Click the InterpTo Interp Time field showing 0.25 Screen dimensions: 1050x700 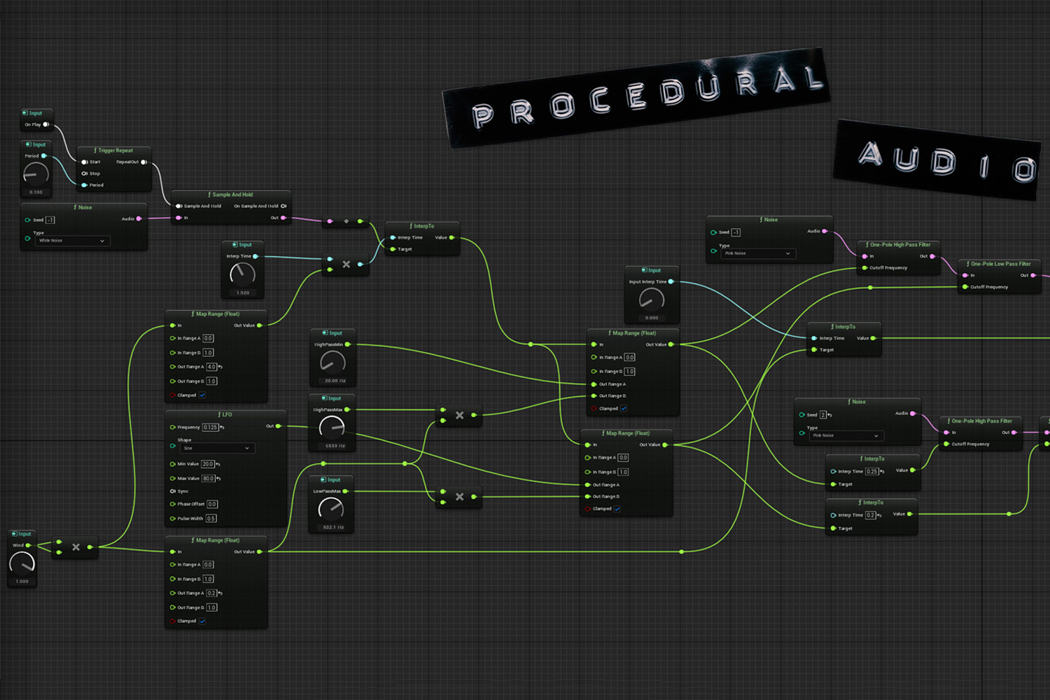872,472
